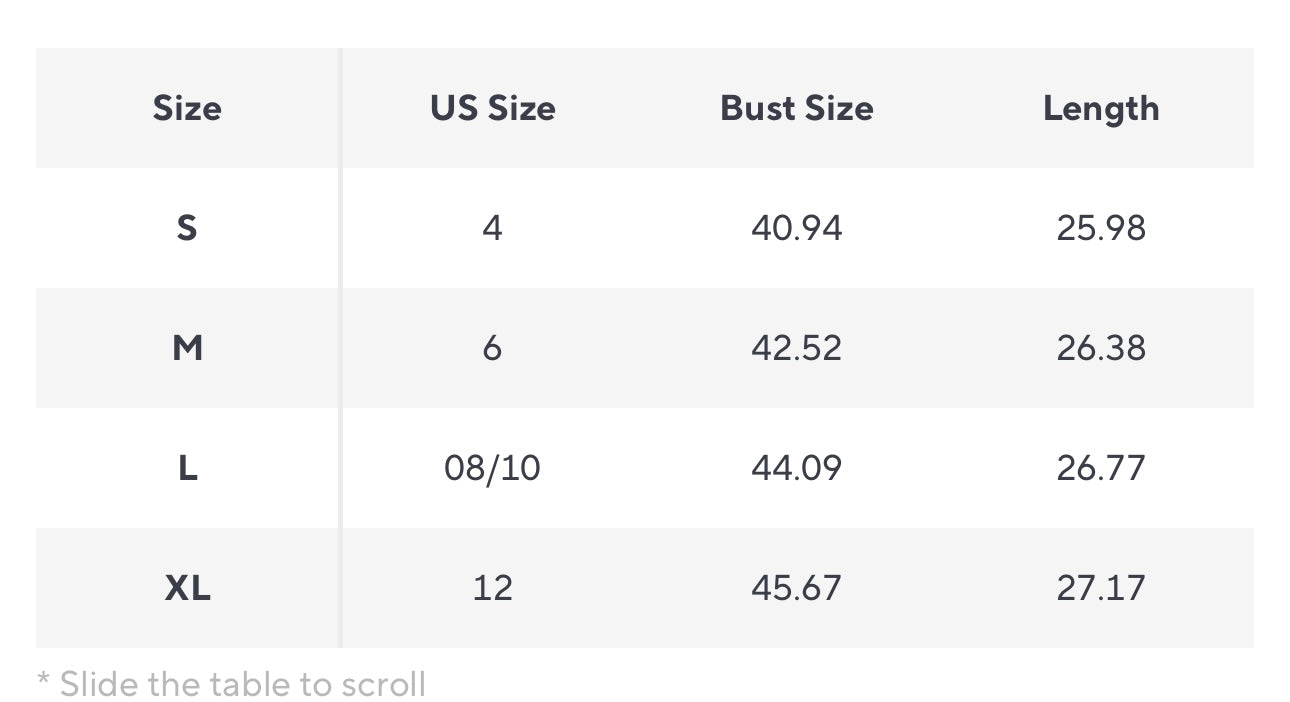This screenshot has height=702, width=1290.
Task: Select the 08/10 US size cell
Action: (492, 468)
